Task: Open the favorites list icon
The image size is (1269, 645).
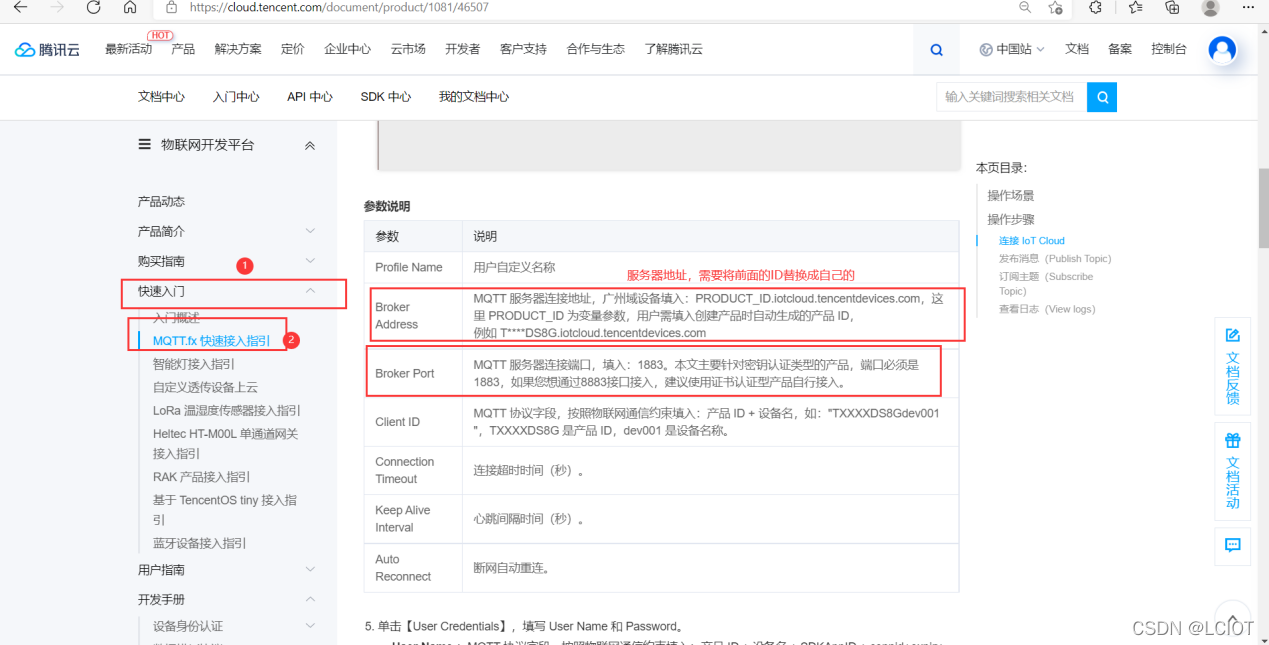Action: pyautogui.click(x=1135, y=7)
